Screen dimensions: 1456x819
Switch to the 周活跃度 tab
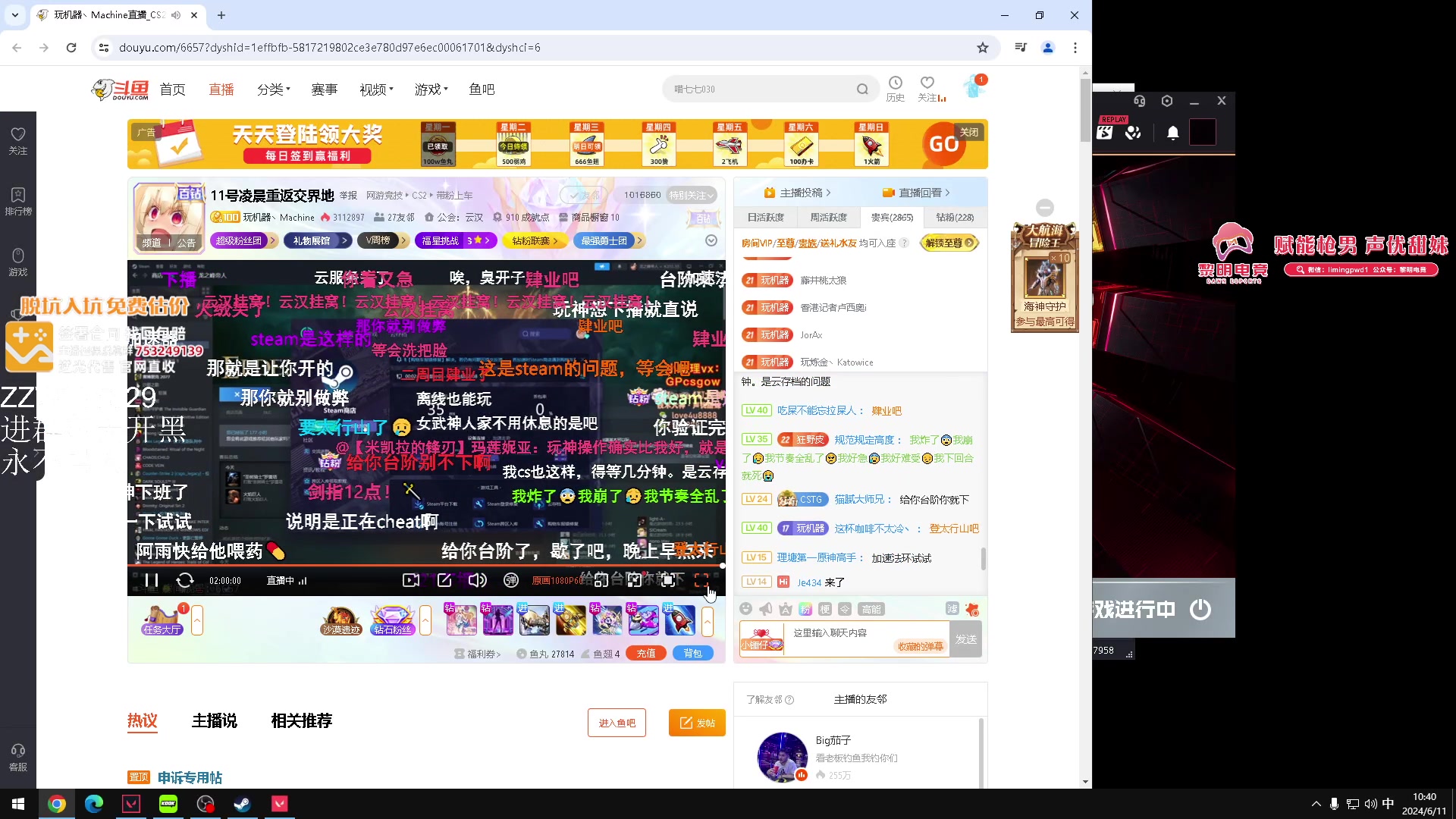829,218
